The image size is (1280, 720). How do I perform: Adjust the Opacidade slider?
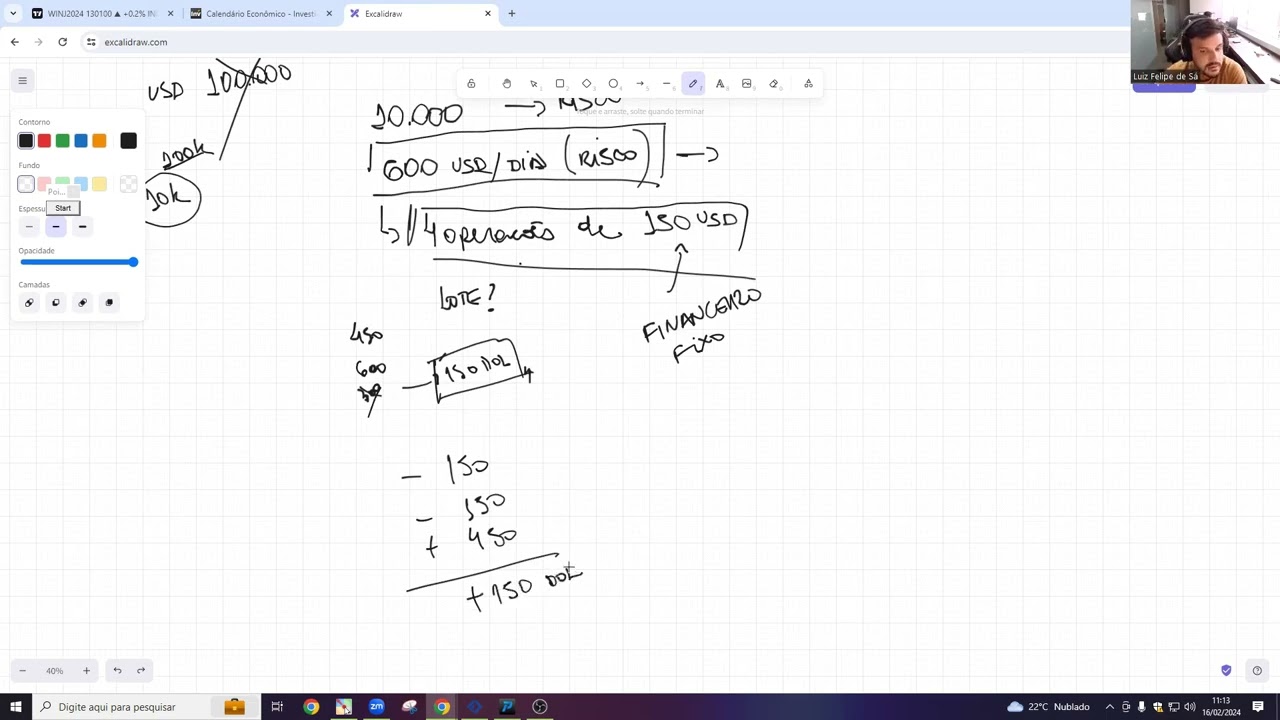(78, 262)
